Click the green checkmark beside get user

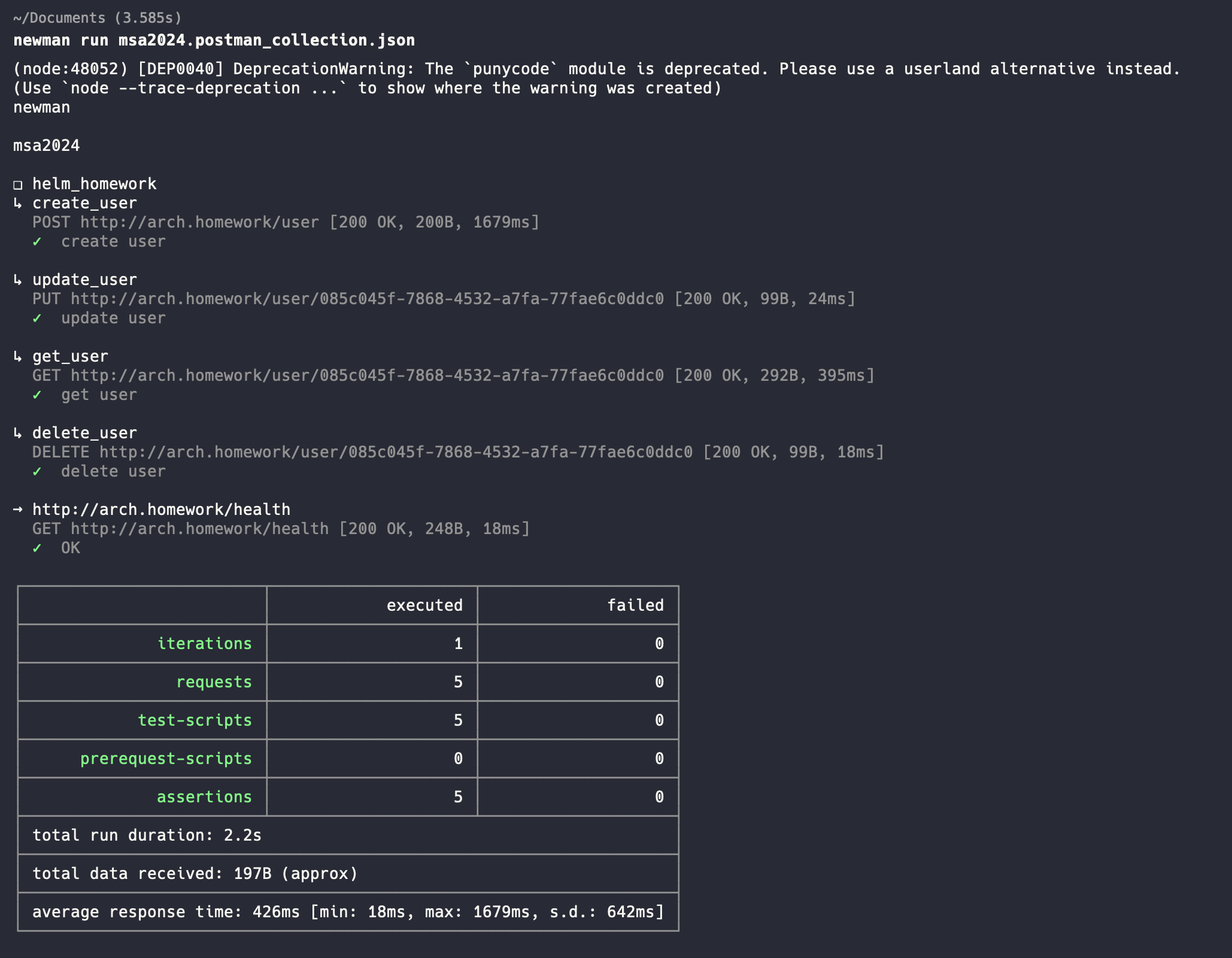37,395
